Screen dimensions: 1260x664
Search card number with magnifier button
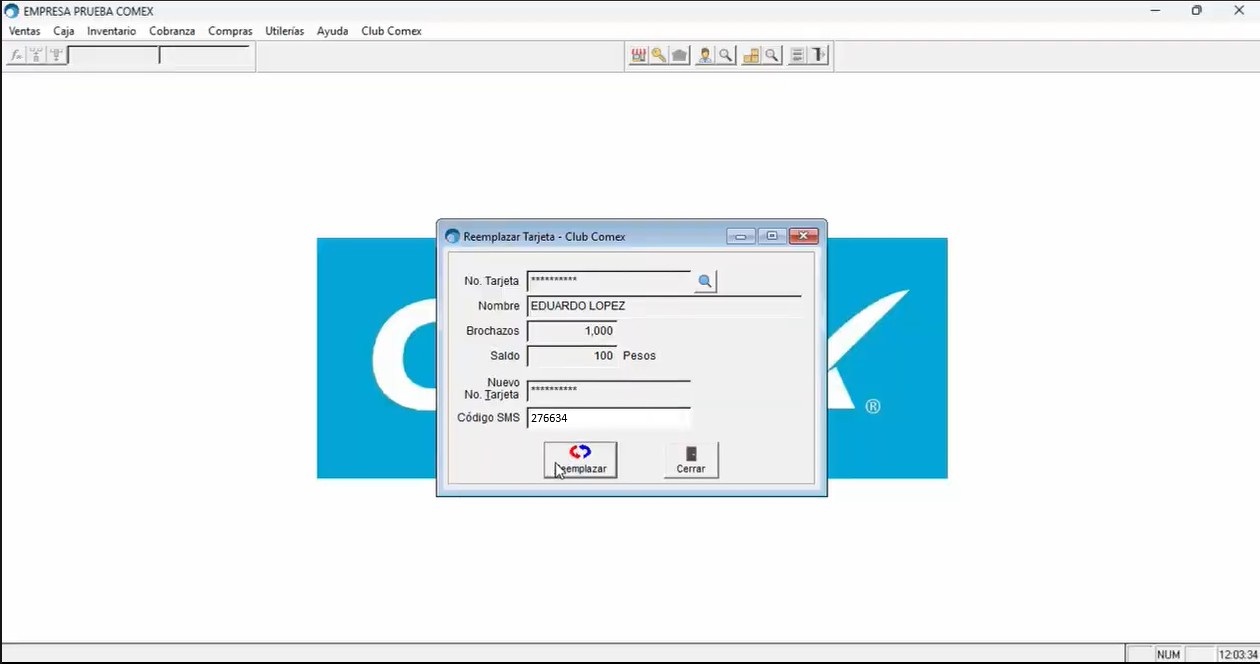point(705,282)
